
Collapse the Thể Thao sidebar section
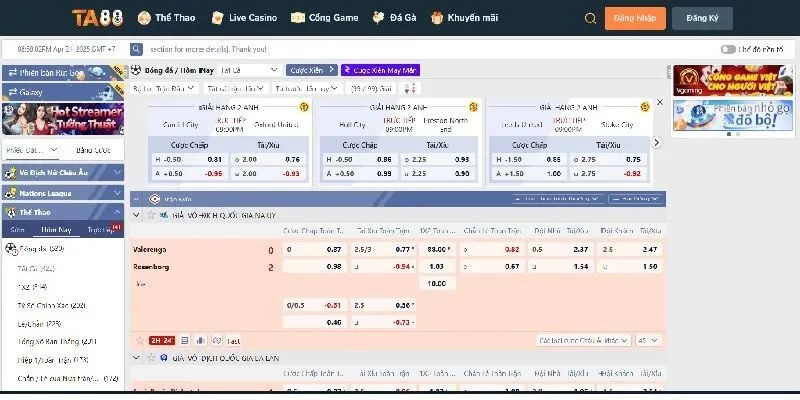[x=62, y=212]
